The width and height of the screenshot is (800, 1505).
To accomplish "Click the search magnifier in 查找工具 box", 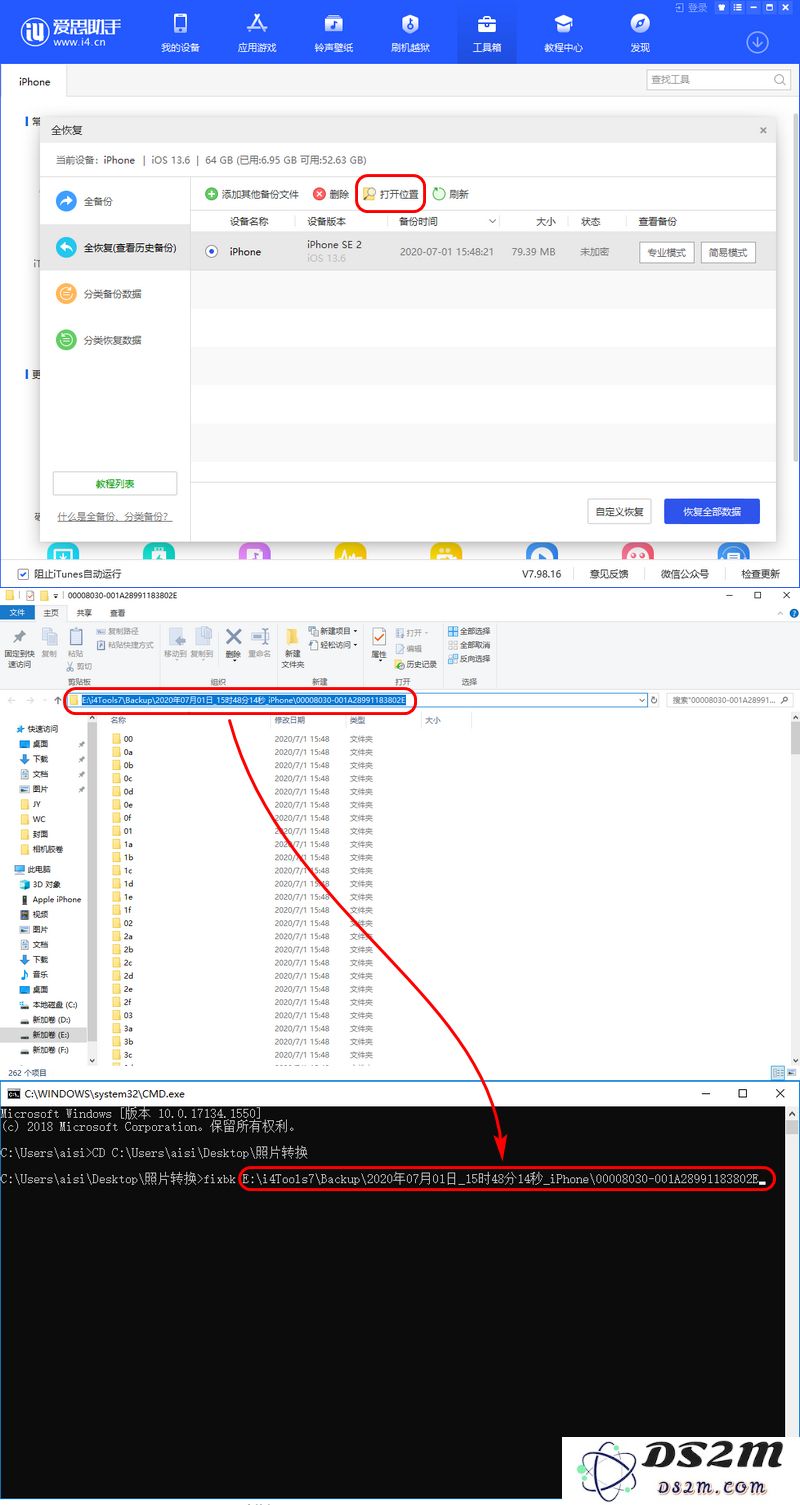I will [779, 79].
